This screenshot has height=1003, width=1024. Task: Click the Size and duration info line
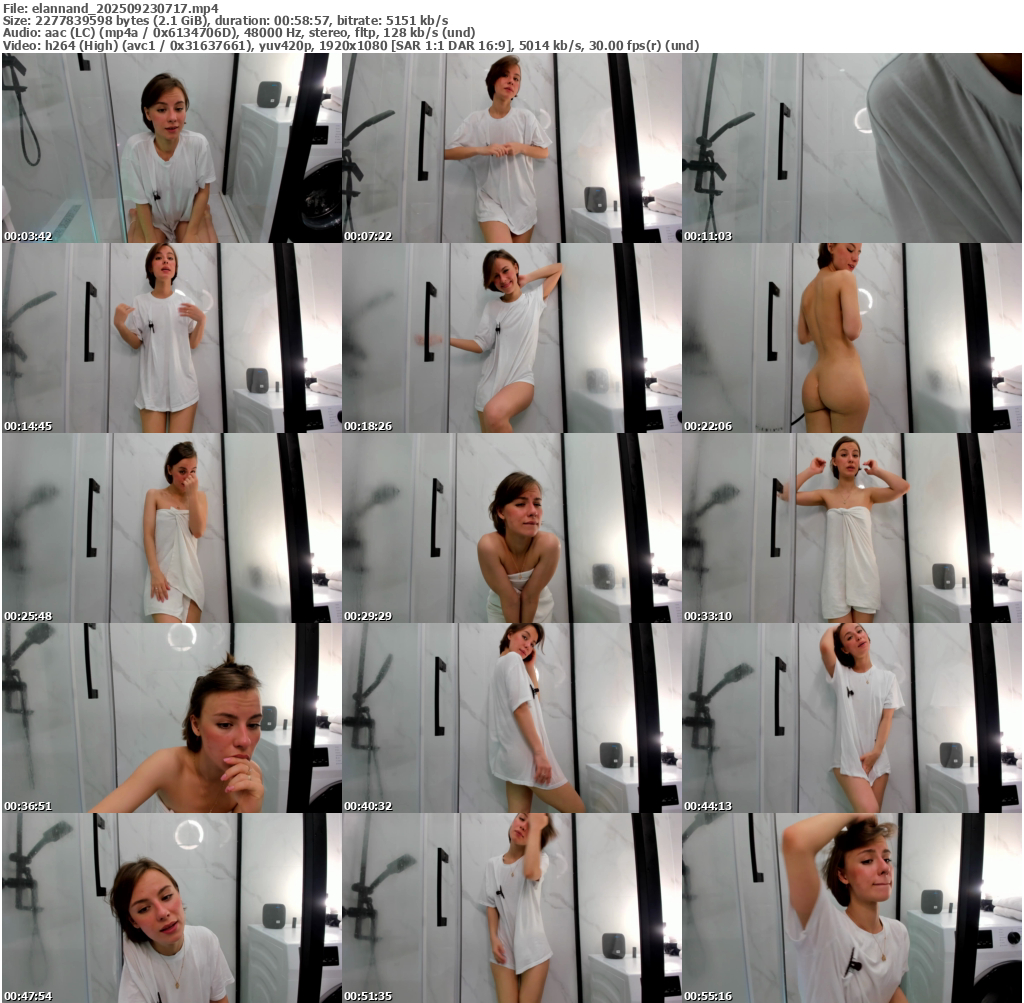click(x=226, y=20)
